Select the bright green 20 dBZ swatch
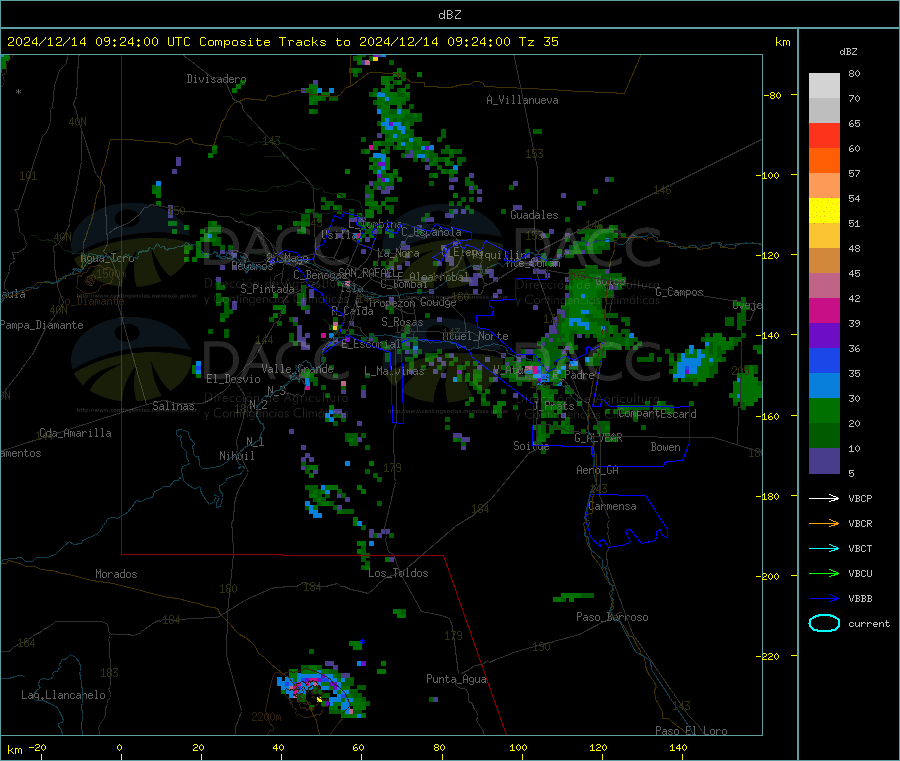 824,410
